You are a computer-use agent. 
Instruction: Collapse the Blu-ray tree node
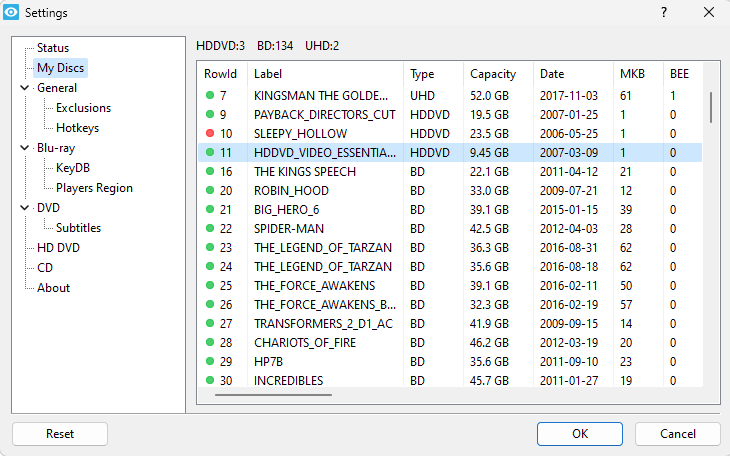tap(24, 148)
